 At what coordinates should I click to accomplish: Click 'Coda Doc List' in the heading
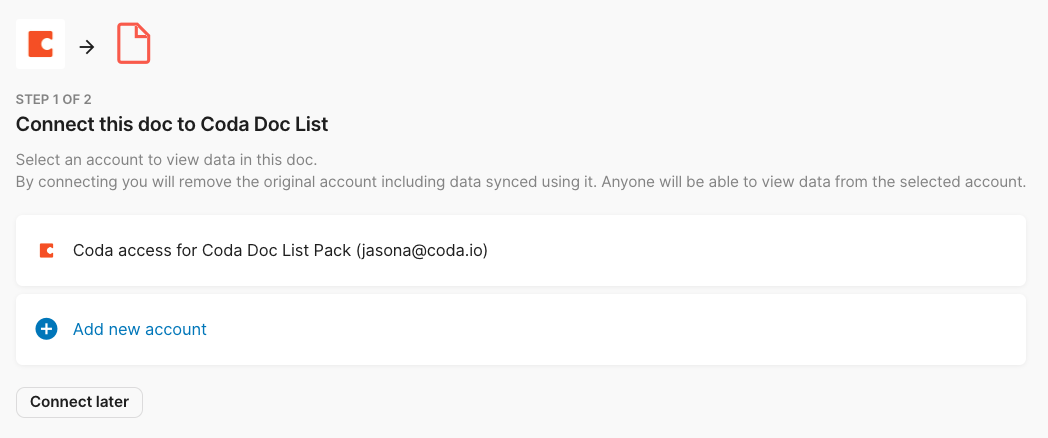point(264,125)
